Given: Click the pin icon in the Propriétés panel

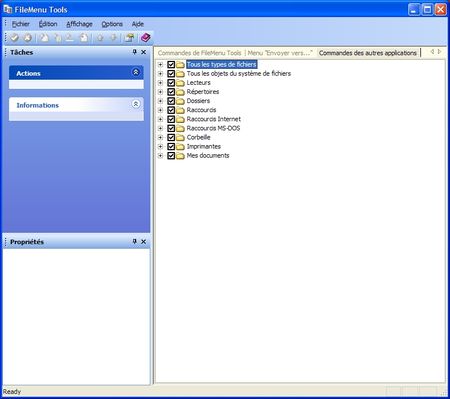Looking at the screenshot, I should tap(134, 241).
